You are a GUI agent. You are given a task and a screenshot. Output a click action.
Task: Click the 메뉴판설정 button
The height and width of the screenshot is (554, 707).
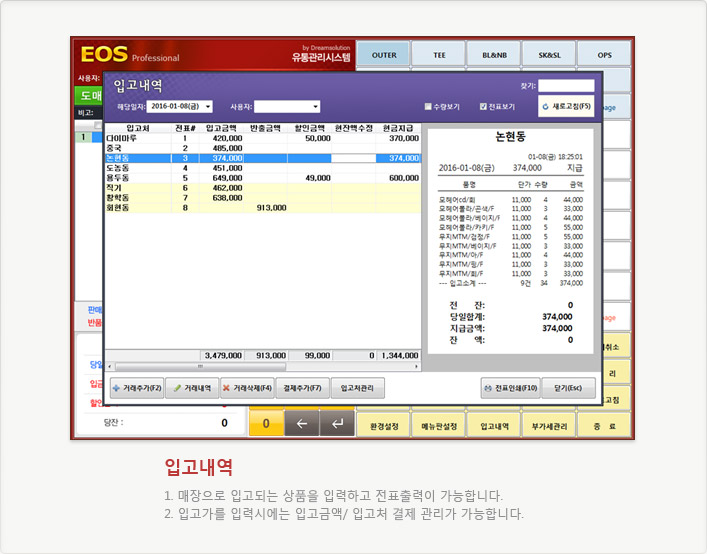click(439, 426)
